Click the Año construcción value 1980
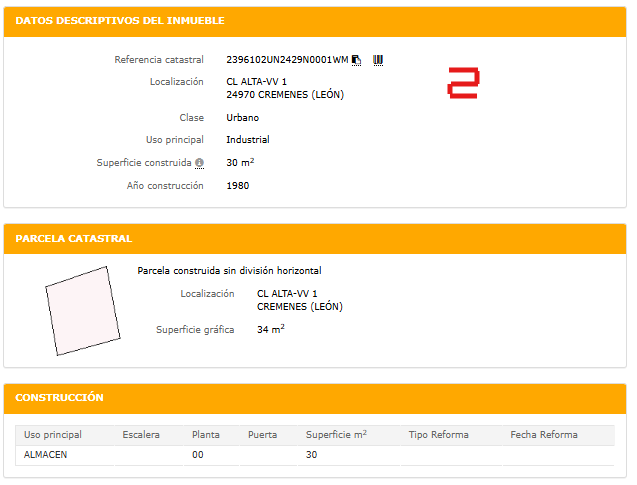The width and height of the screenshot is (637, 485). [x=238, y=185]
